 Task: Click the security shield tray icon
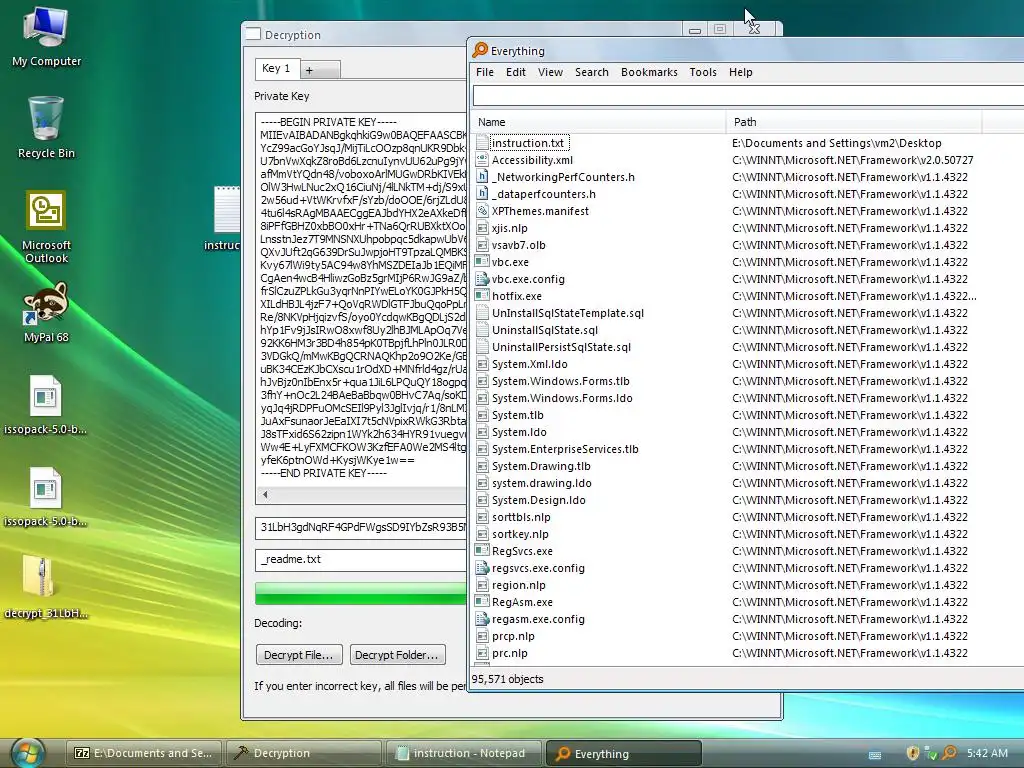coord(913,753)
